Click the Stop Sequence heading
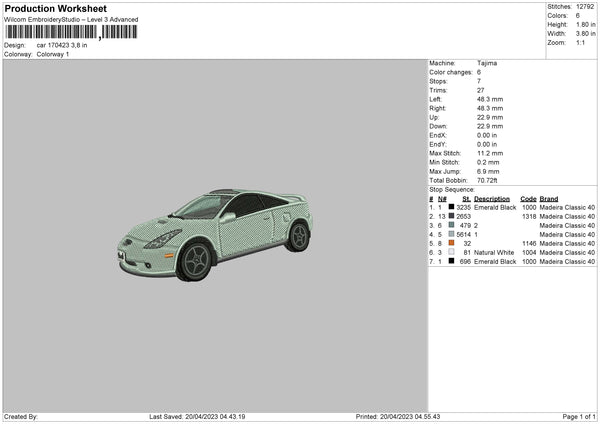600x424 pixels. coord(452,188)
